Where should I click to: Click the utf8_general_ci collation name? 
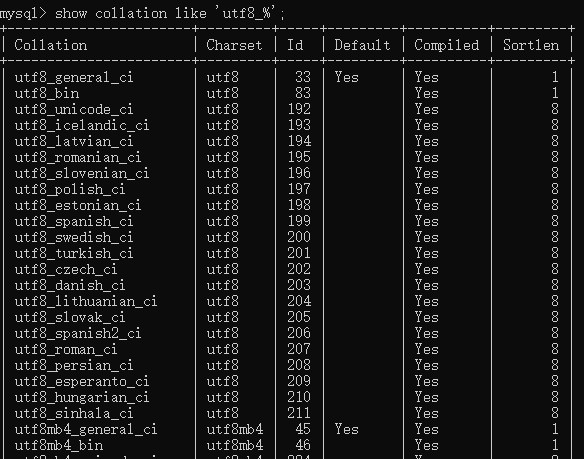click(74, 77)
